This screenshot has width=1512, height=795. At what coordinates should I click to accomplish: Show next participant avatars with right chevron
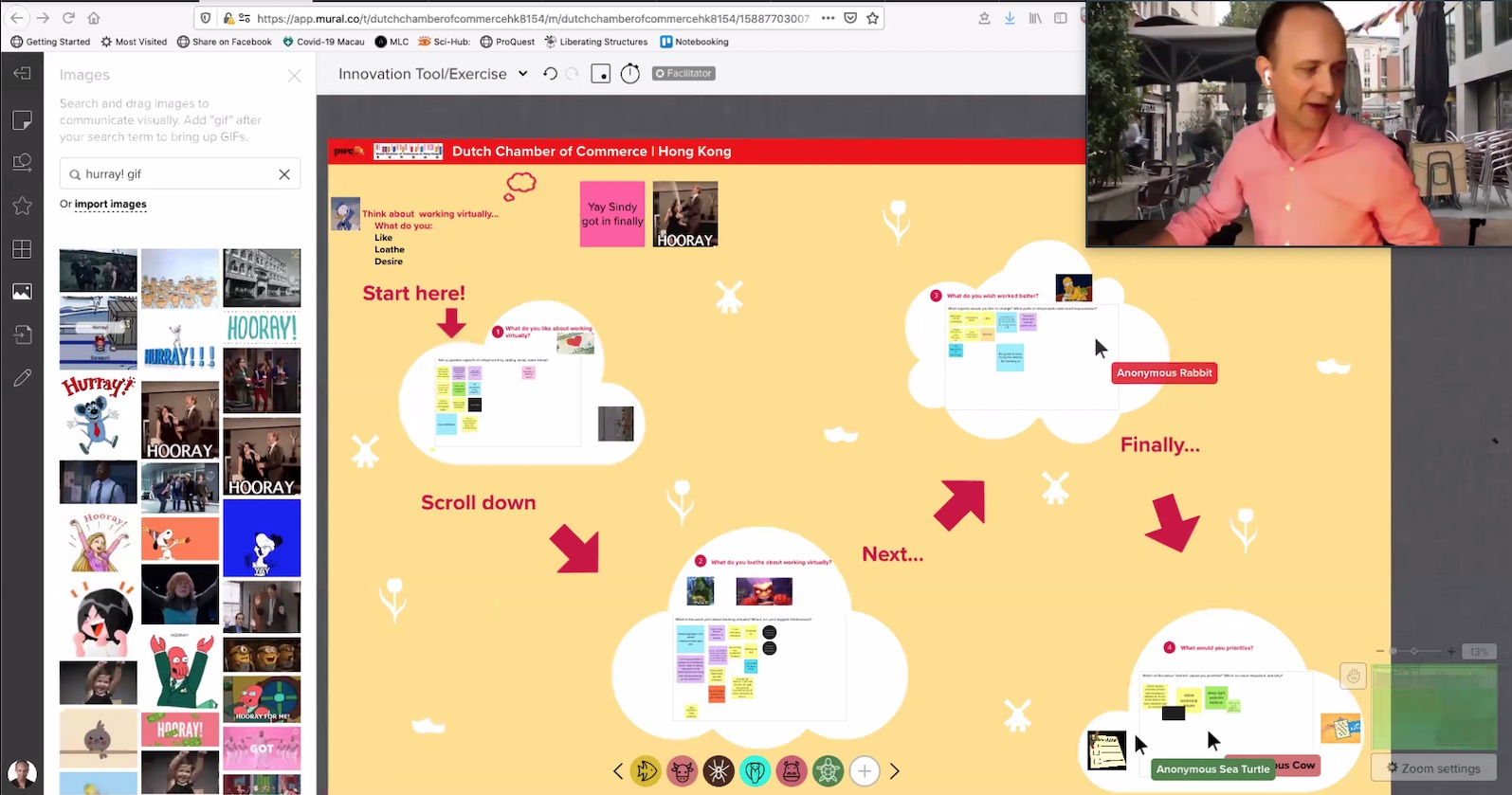pyautogui.click(x=894, y=771)
